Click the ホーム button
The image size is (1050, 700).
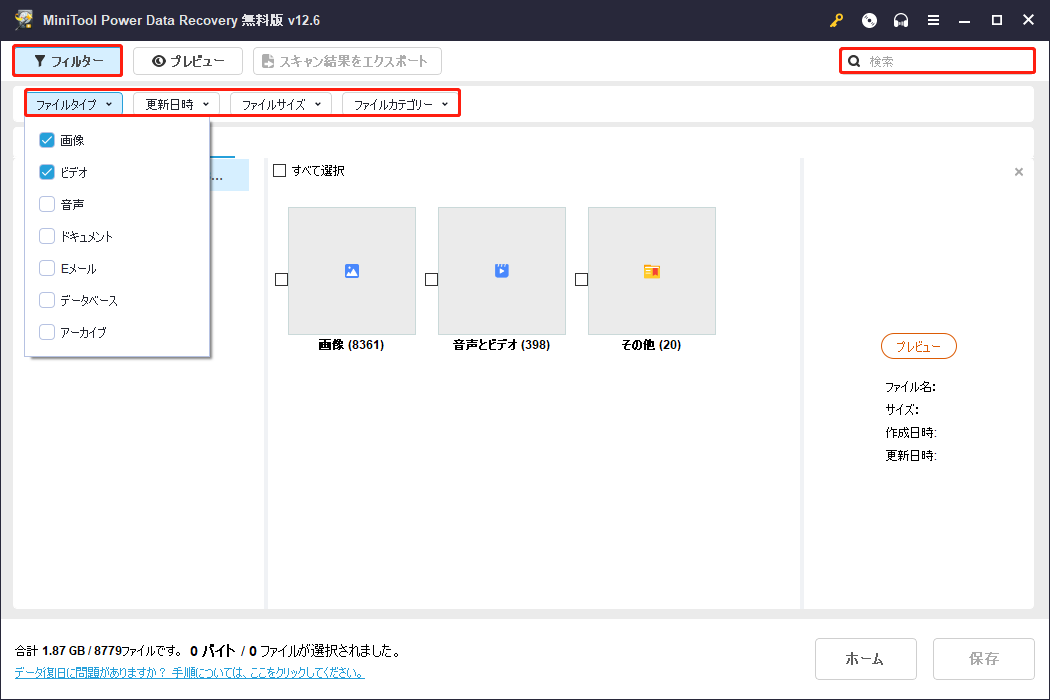[x=865, y=659]
